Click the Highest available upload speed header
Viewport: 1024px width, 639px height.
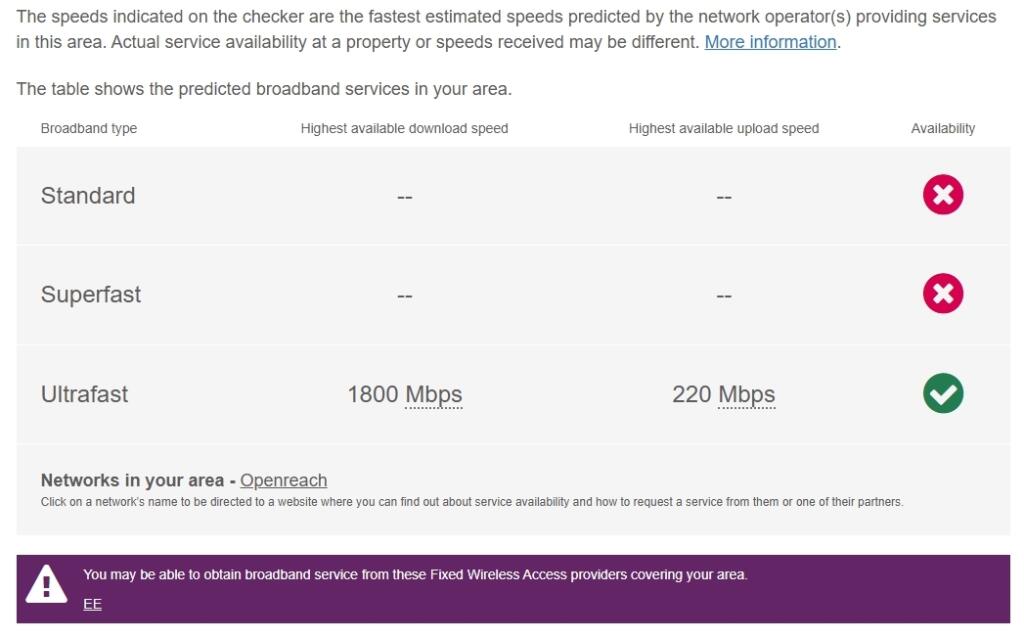(723, 128)
